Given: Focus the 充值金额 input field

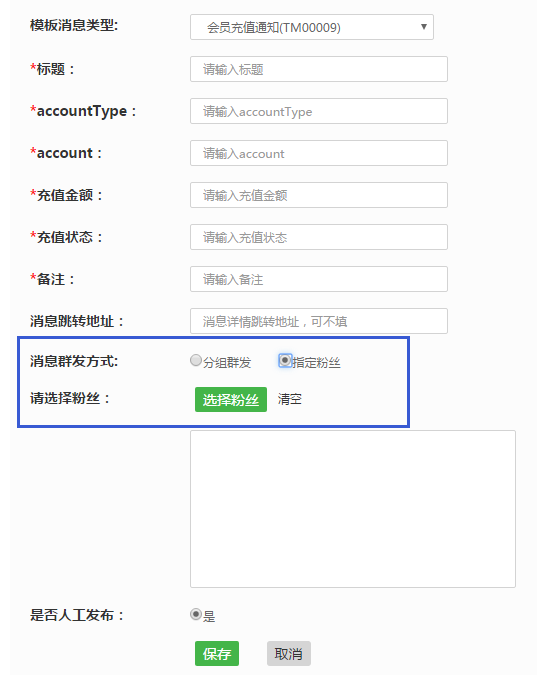Looking at the screenshot, I should click(319, 195).
